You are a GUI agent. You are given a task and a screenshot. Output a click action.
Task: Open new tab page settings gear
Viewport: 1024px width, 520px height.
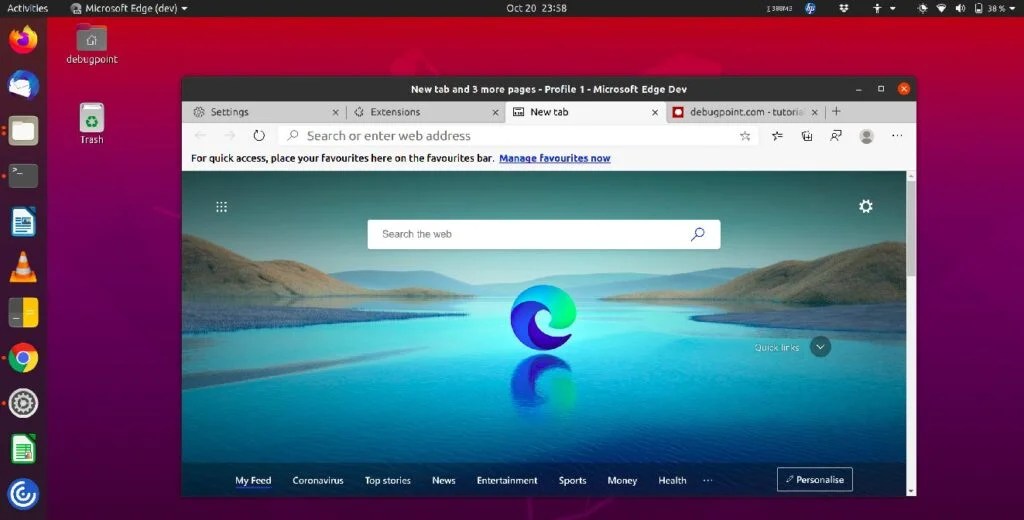pyautogui.click(x=866, y=206)
